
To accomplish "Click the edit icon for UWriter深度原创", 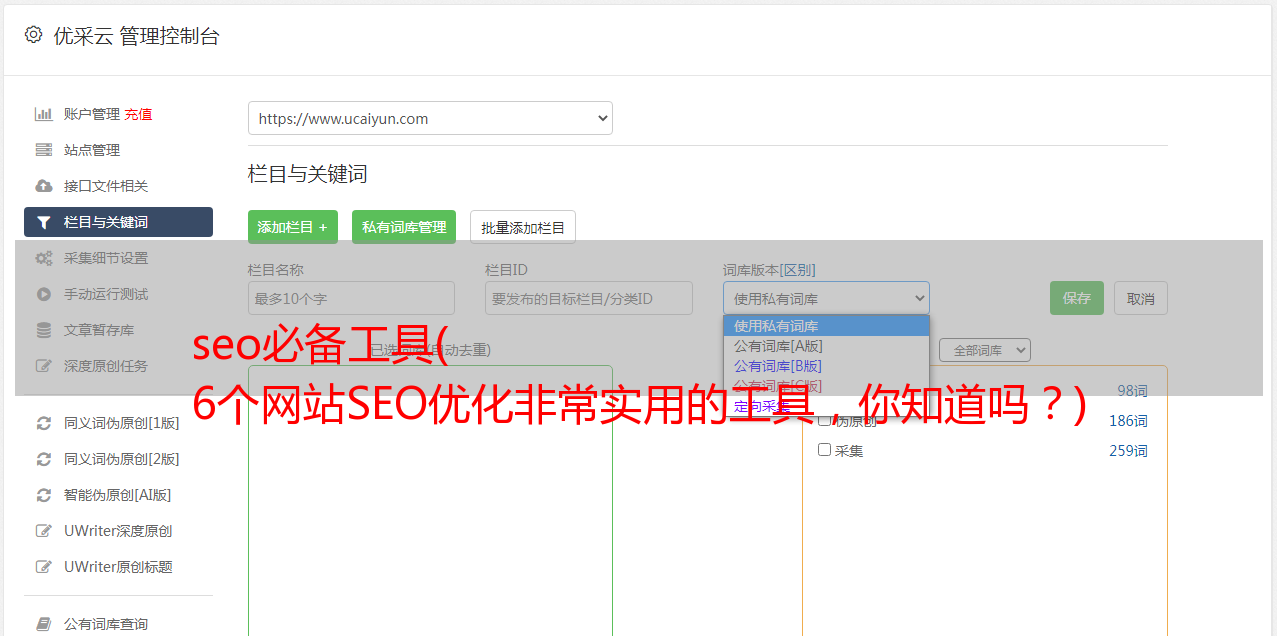I will (x=43, y=531).
